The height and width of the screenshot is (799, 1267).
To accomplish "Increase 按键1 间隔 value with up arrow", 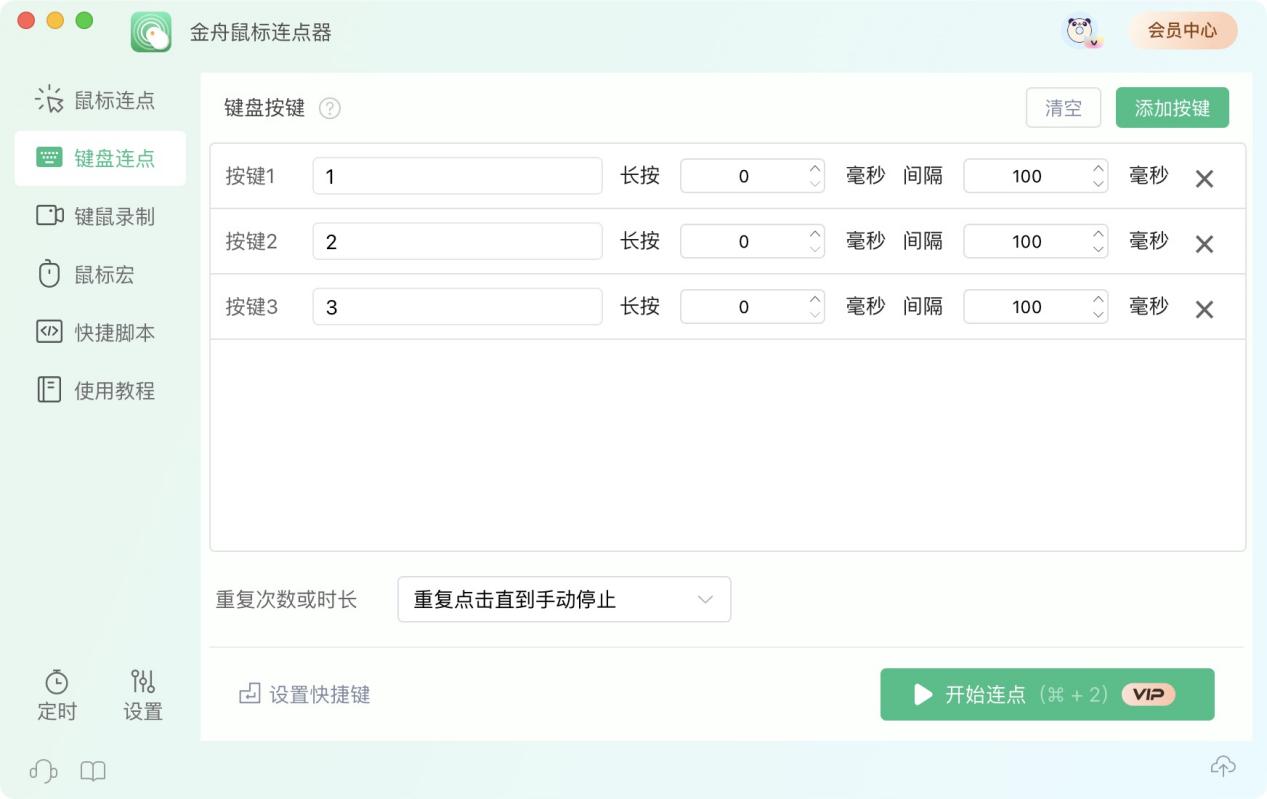I will point(1098,168).
